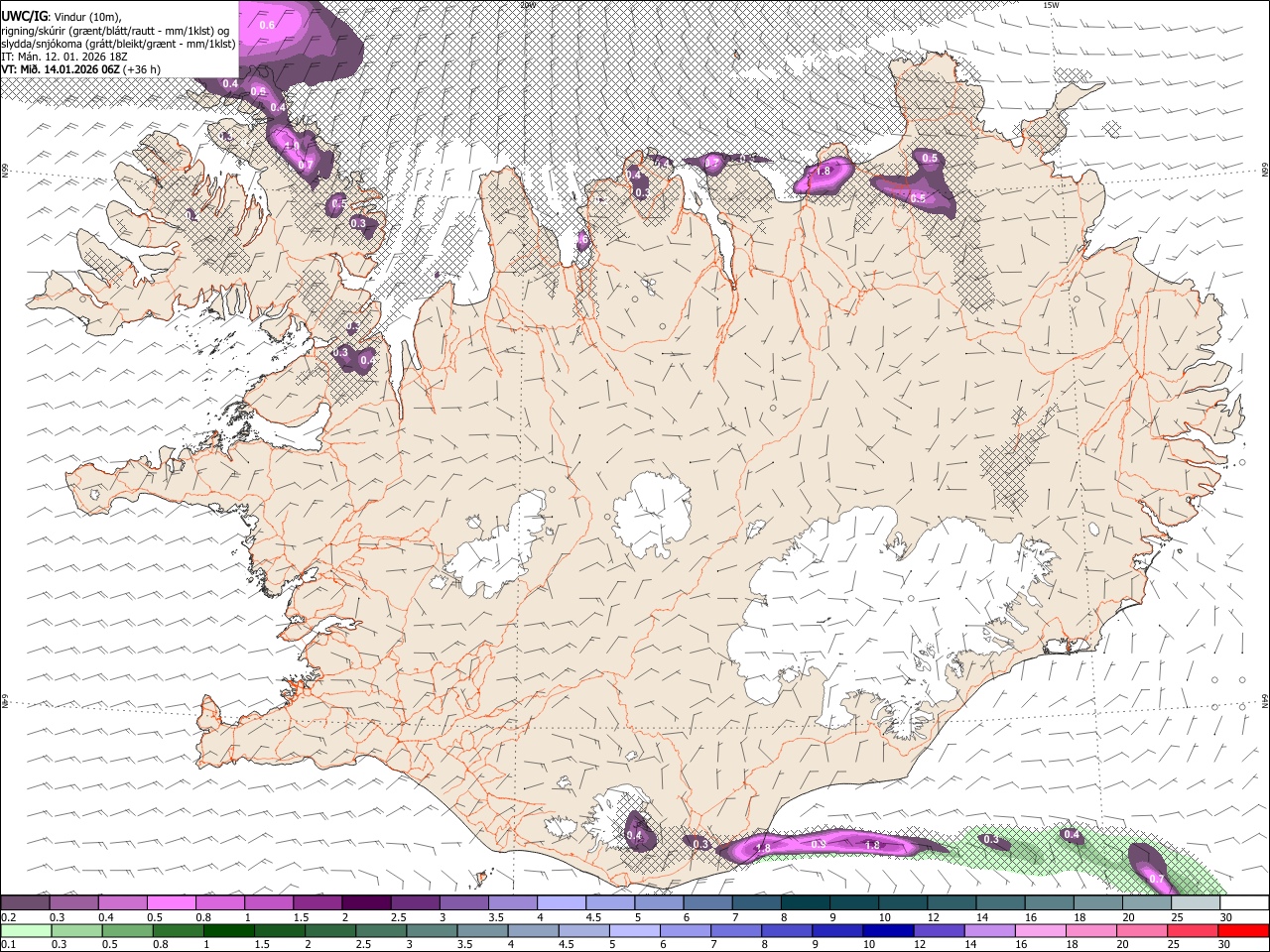The image size is (1270, 952).
Task: Click the 64N latitude label on right edge
Action: click(1265, 701)
